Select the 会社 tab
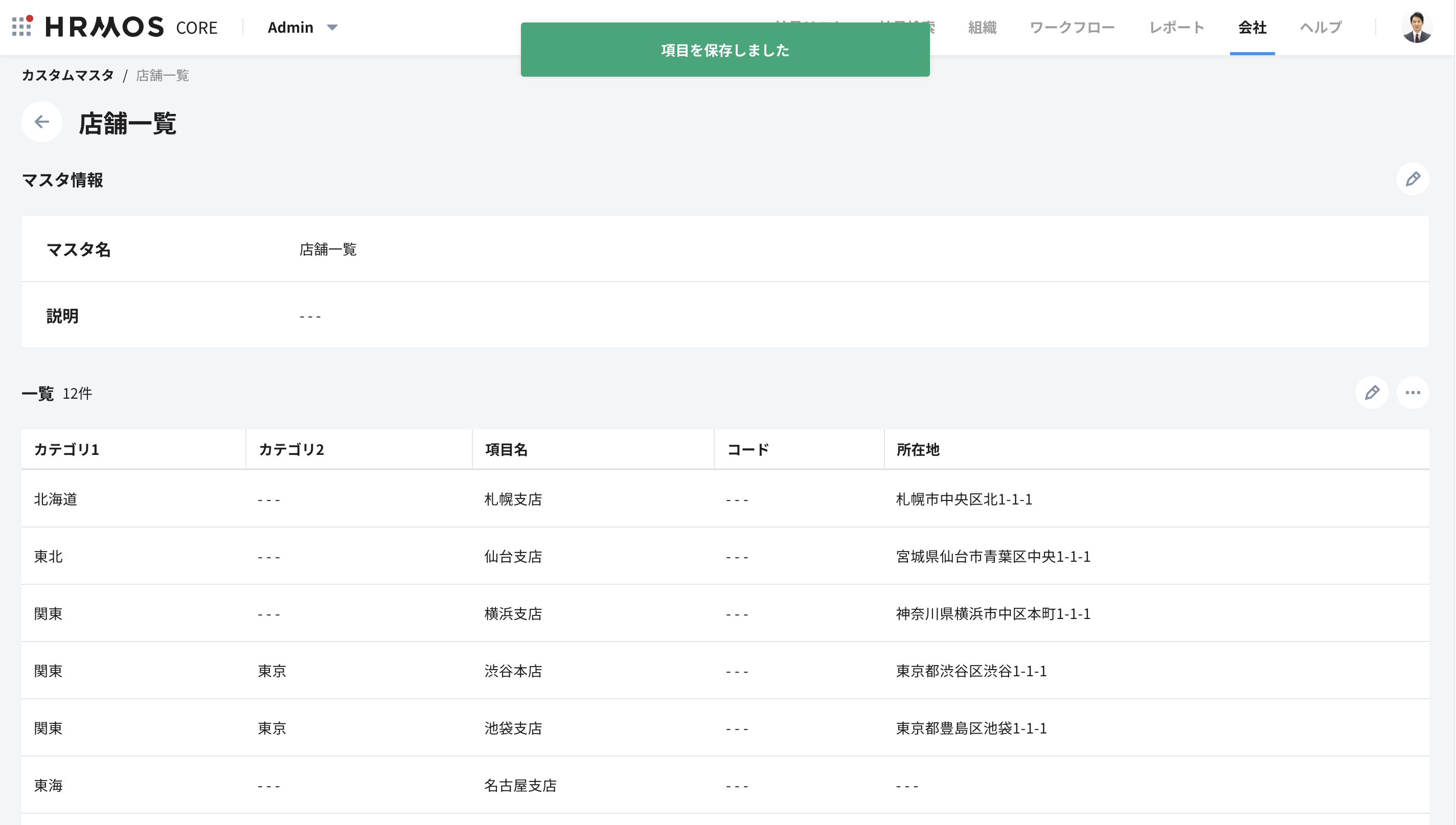This screenshot has height=825, width=1456. click(x=1252, y=27)
